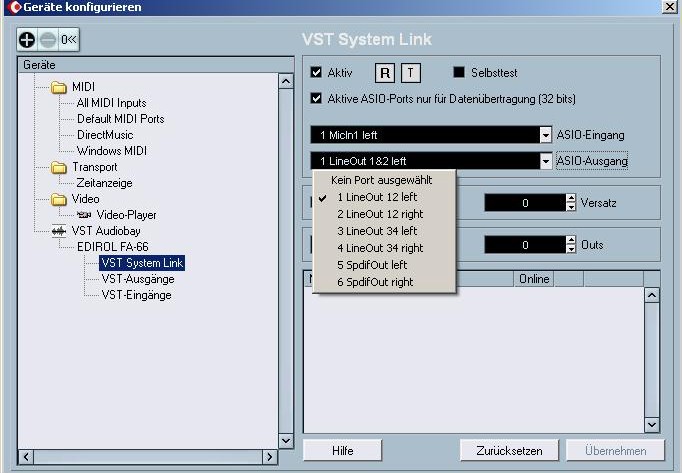682x473 pixels.
Task: Decrease the Versatz value with down arrow
Action: (x=571, y=207)
